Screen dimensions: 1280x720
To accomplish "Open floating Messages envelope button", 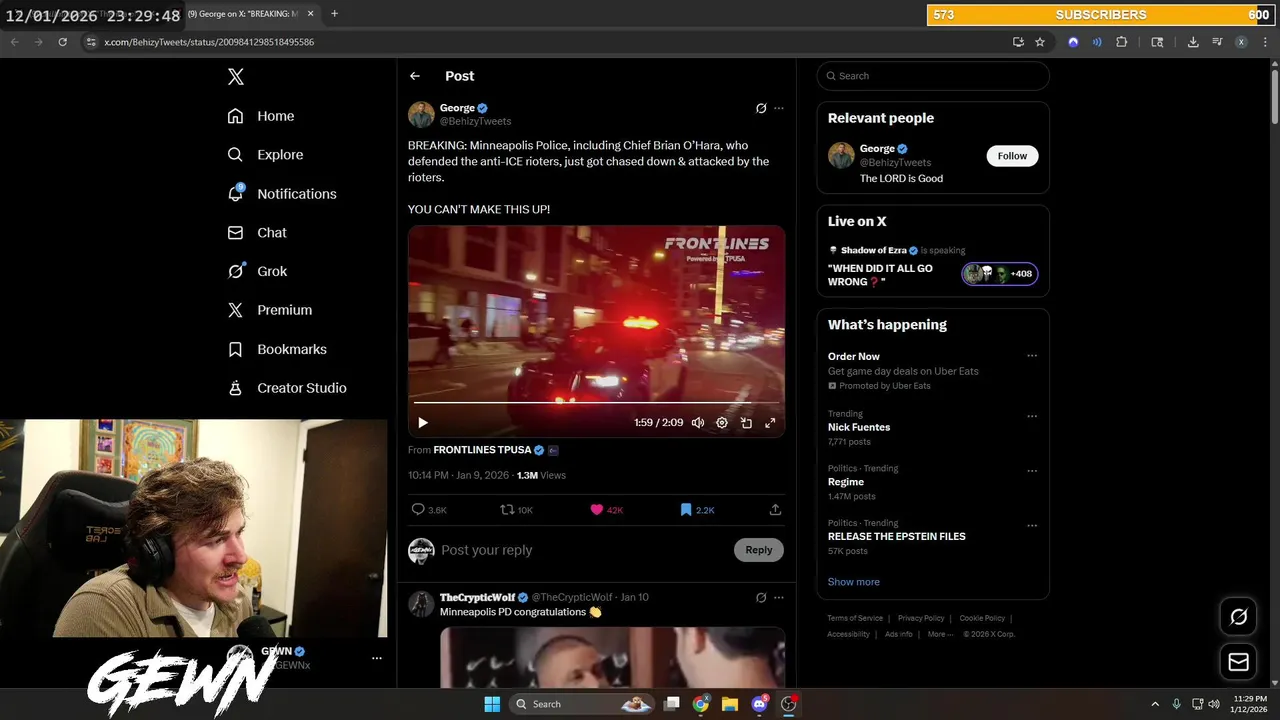I will [1238, 662].
